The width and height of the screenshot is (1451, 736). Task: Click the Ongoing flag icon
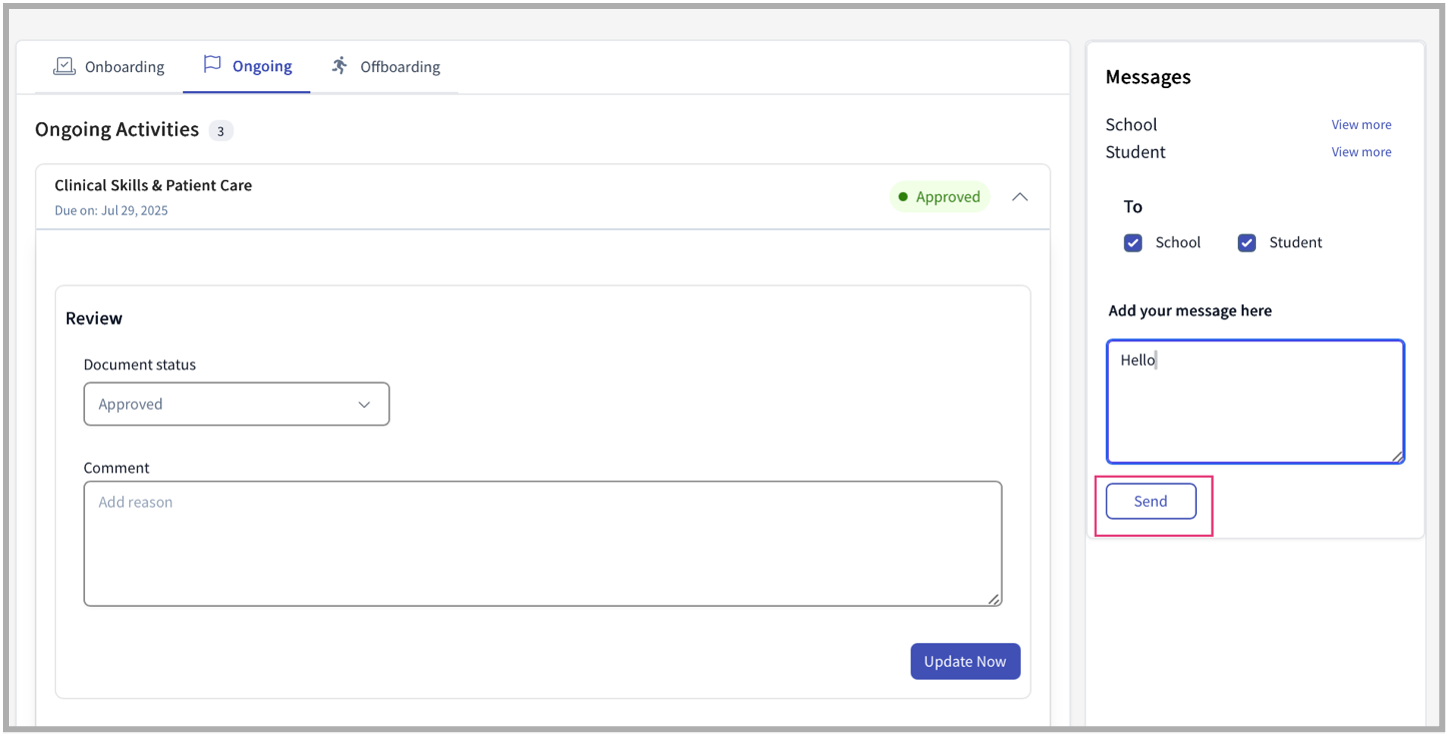click(x=212, y=65)
